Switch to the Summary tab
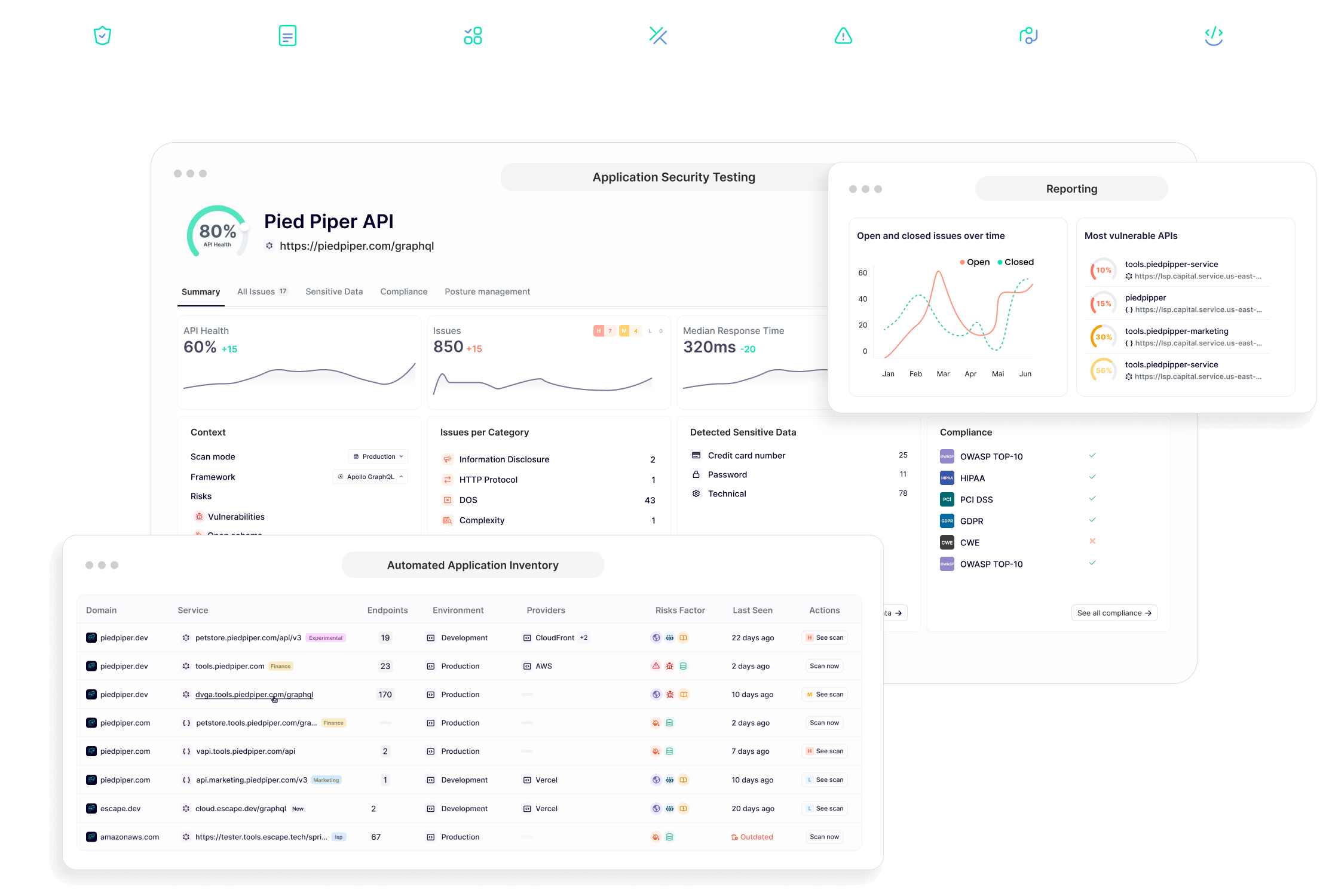The width and height of the screenshot is (1326, 896). point(201,292)
